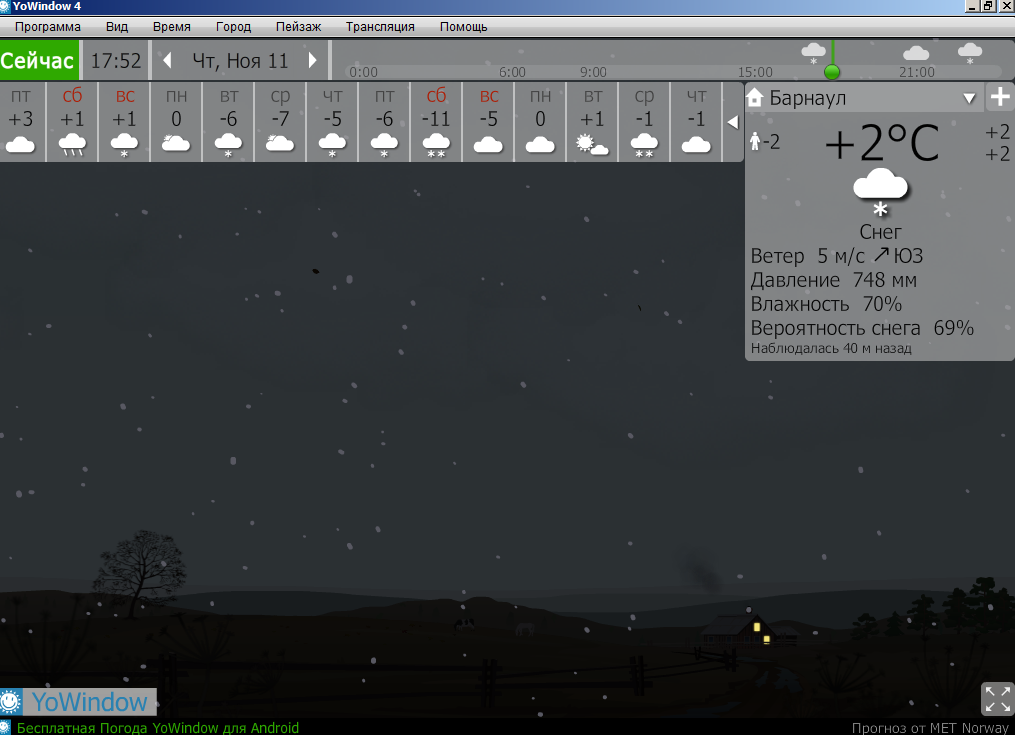This screenshot has height=735, width=1015.
Task: Open the Помощь menu
Action: click(x=463, y=27)
